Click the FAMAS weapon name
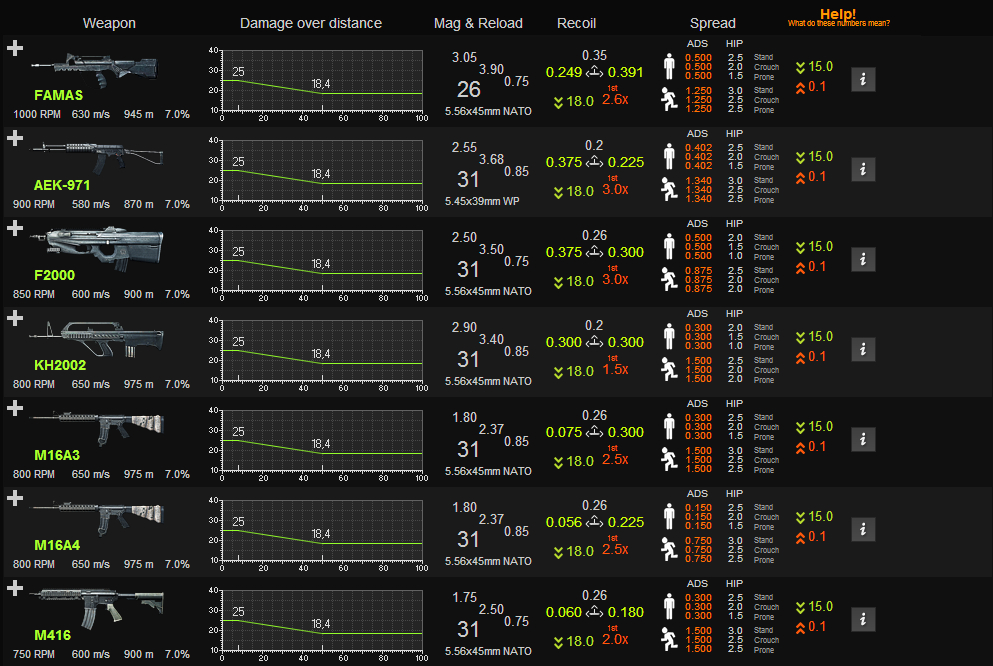 coord(58,95)
